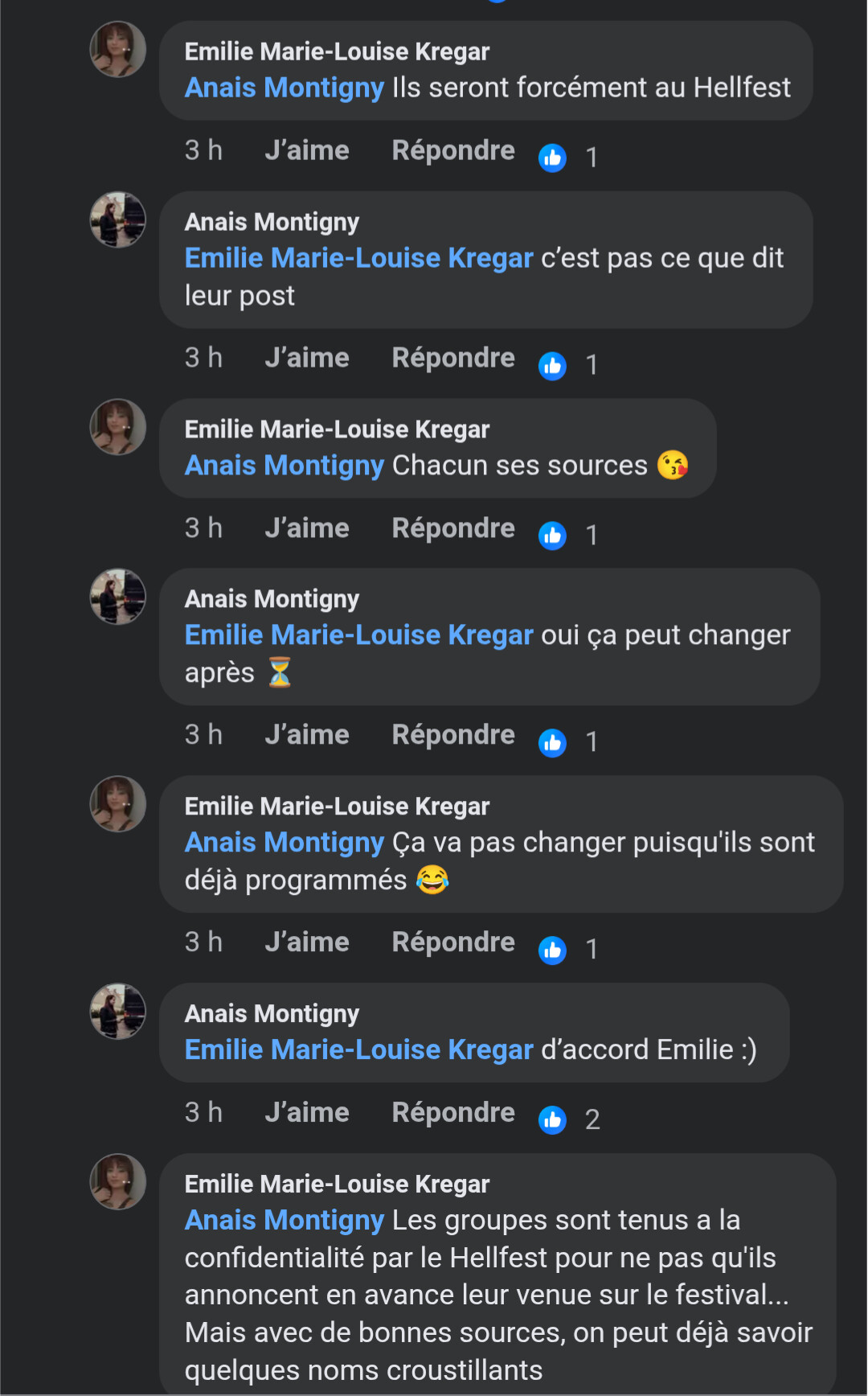The height and width of the screenshot is (1396, 868).
Task: Follow the Emilie Marie-Louise Kregar mention in the 'leur post' comment
Action: pyautogui.click(x=358, y=258)
